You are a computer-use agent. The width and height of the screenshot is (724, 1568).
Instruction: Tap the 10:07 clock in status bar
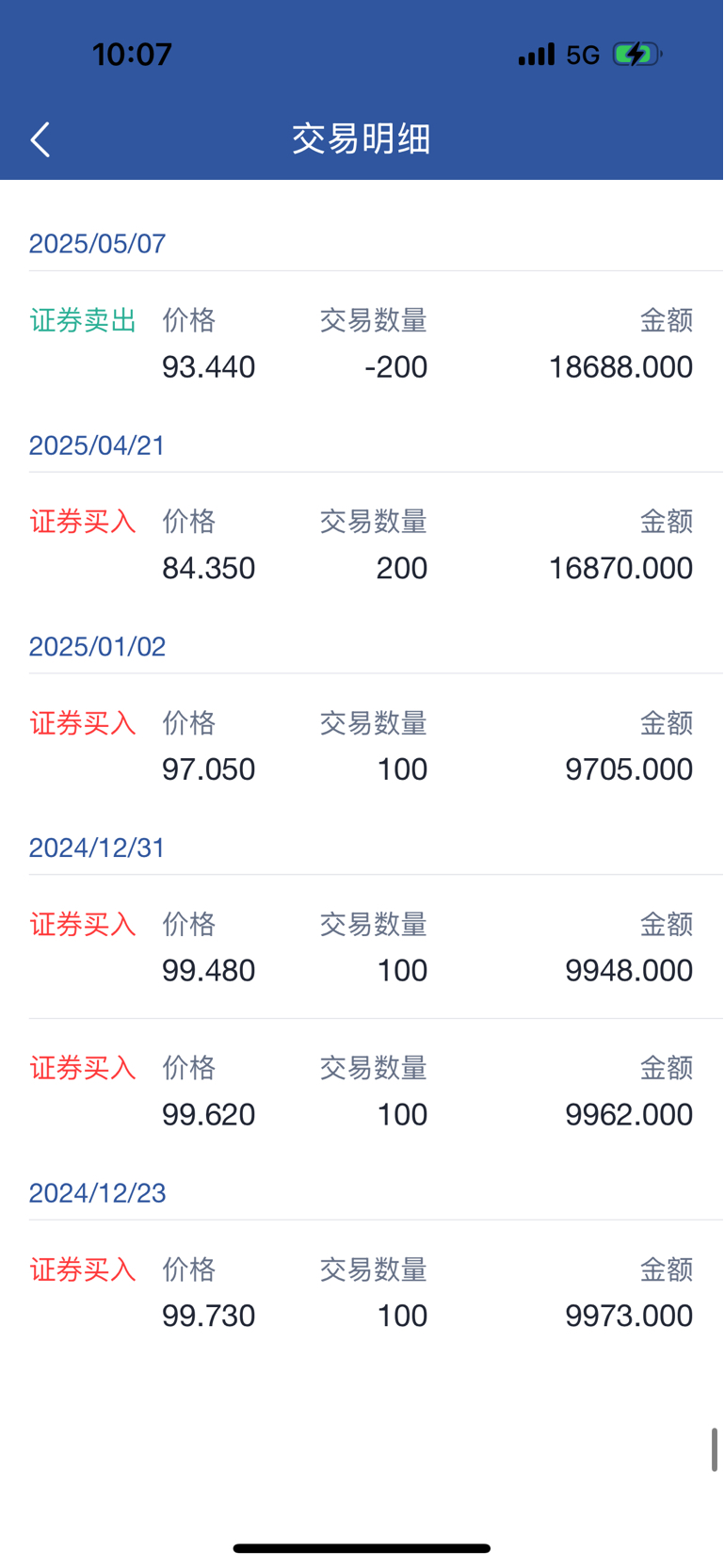pyautogui.click(x=132, y=55)
